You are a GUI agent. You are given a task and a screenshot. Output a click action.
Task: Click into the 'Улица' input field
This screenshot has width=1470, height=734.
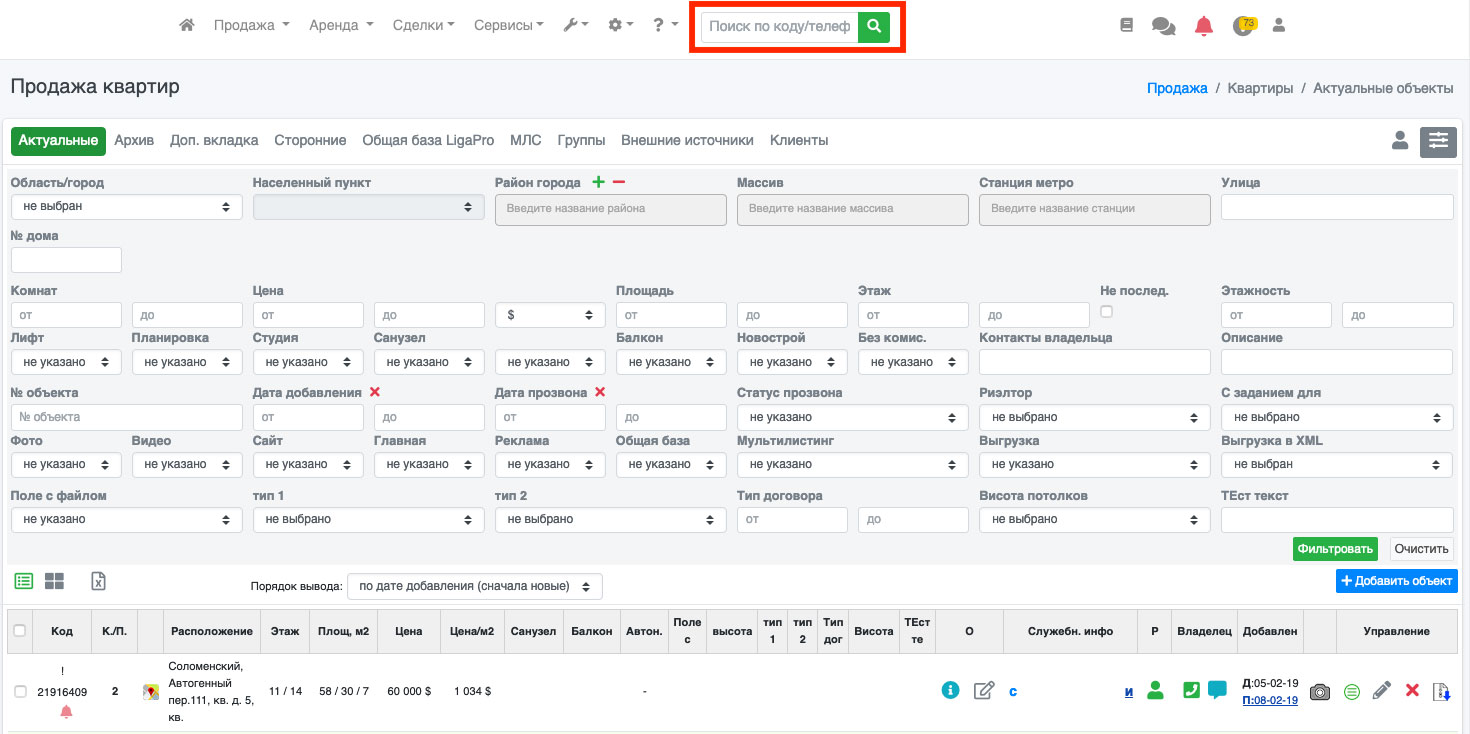[x=1336, y=207]
